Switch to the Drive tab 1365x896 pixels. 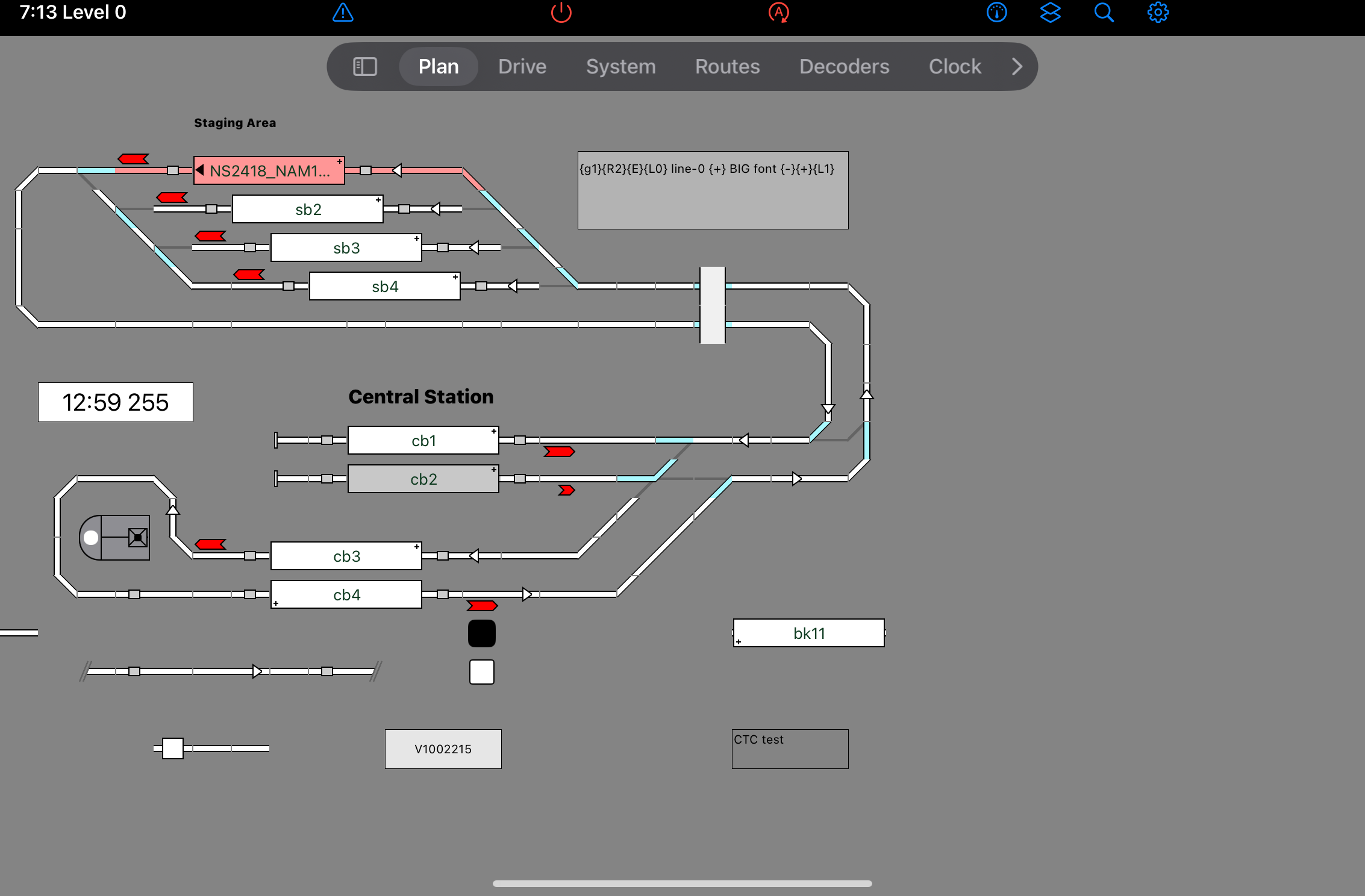tap(522, 66)
